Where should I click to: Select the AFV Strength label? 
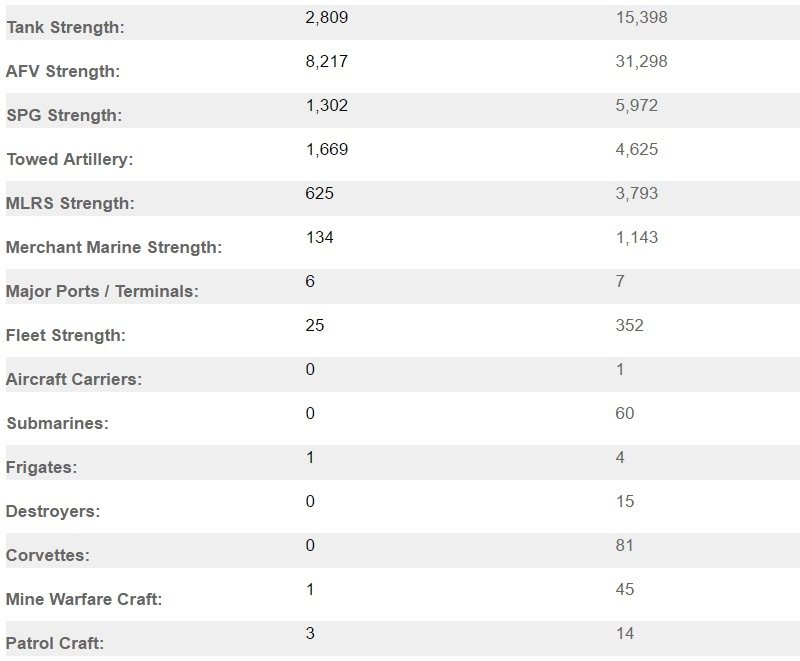point(62,72)
